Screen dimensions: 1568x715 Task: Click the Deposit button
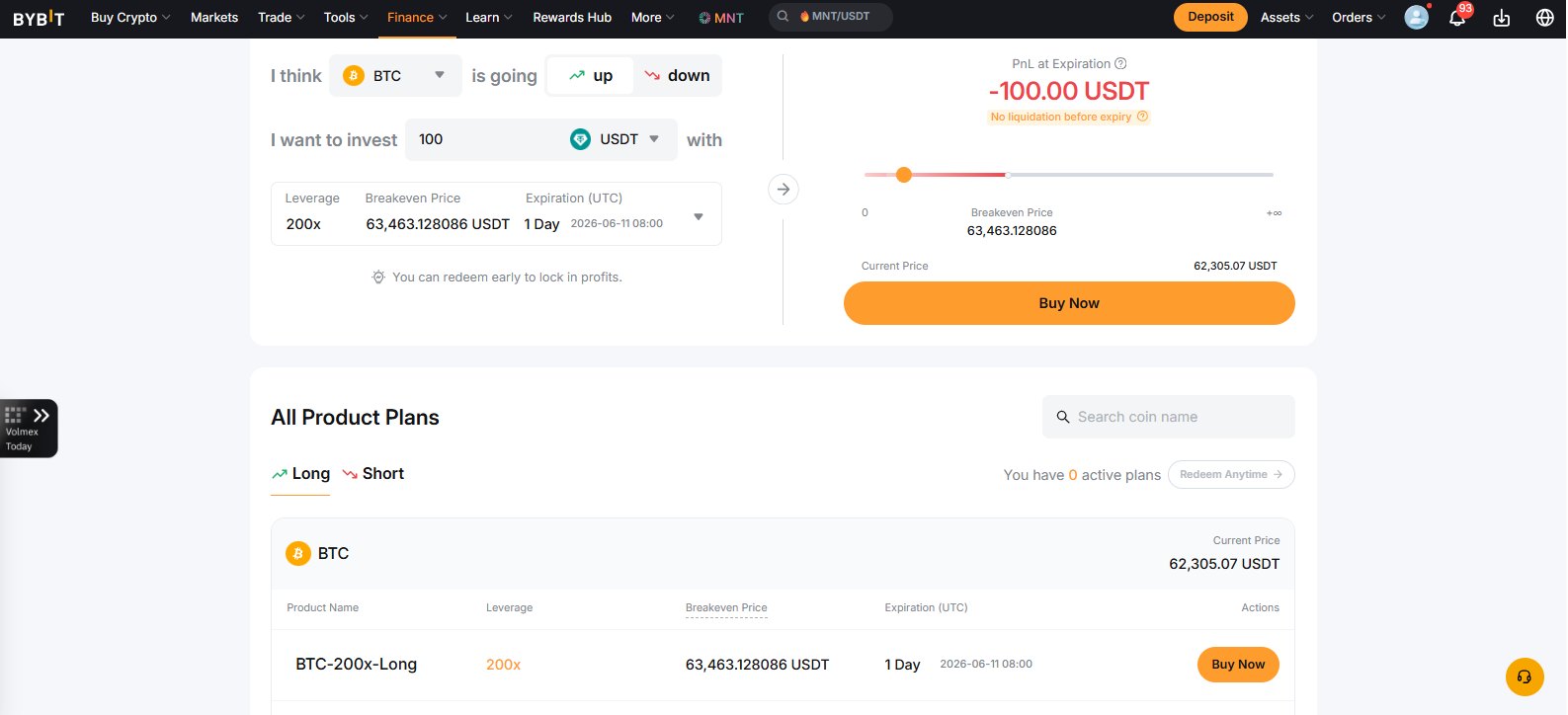click(x=1210, y=17)
